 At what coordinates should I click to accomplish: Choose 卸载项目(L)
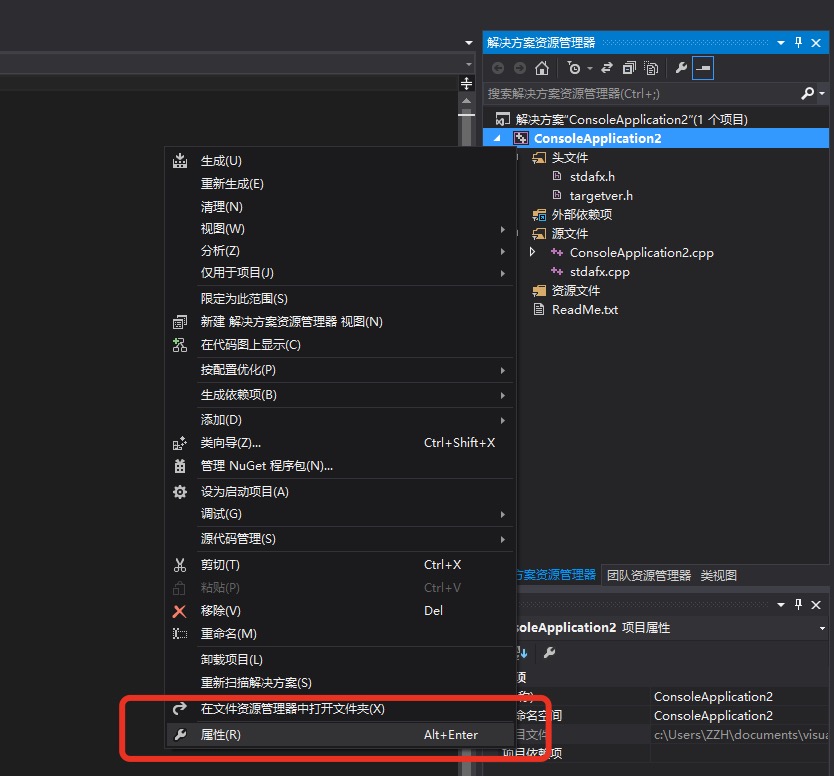339,660
